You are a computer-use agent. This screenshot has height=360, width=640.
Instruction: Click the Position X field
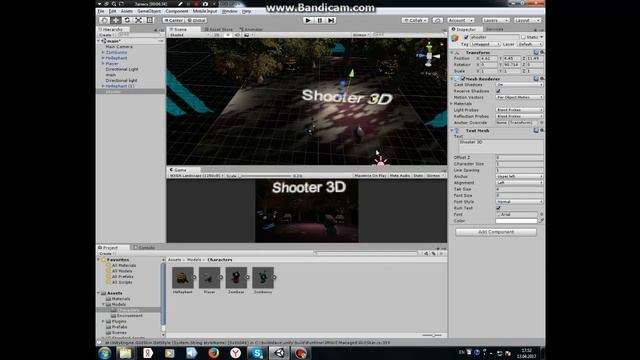point(489,59)
